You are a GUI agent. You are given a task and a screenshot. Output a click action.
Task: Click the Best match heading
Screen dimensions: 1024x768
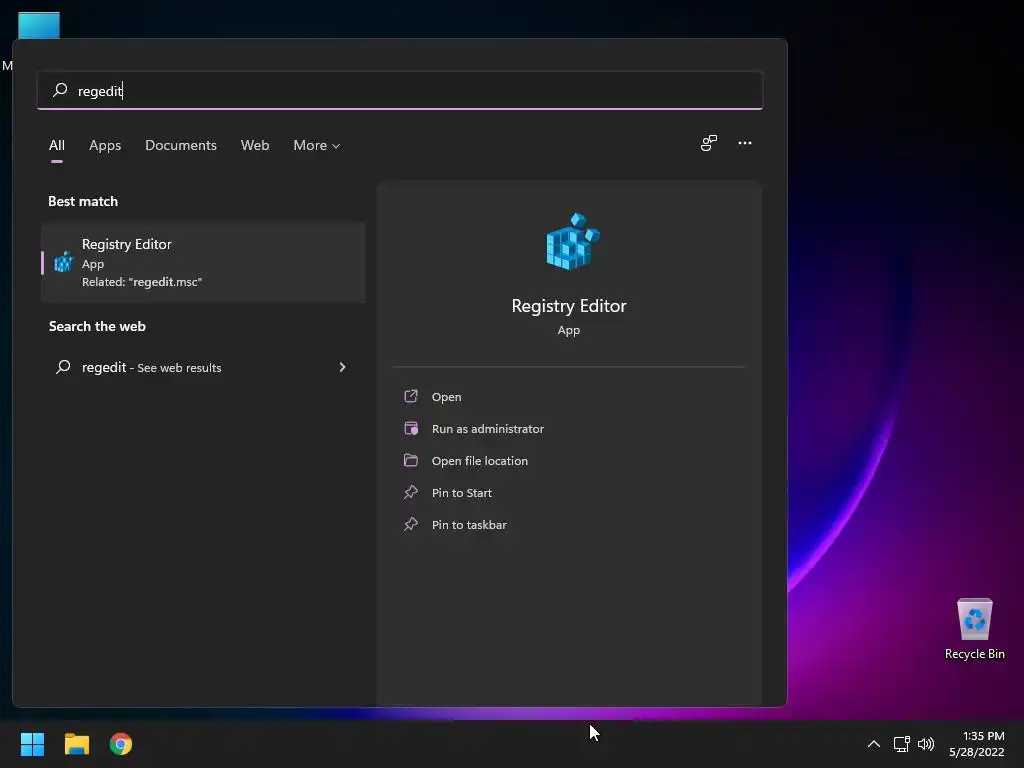pyautogui.click(x=83, y=201)
